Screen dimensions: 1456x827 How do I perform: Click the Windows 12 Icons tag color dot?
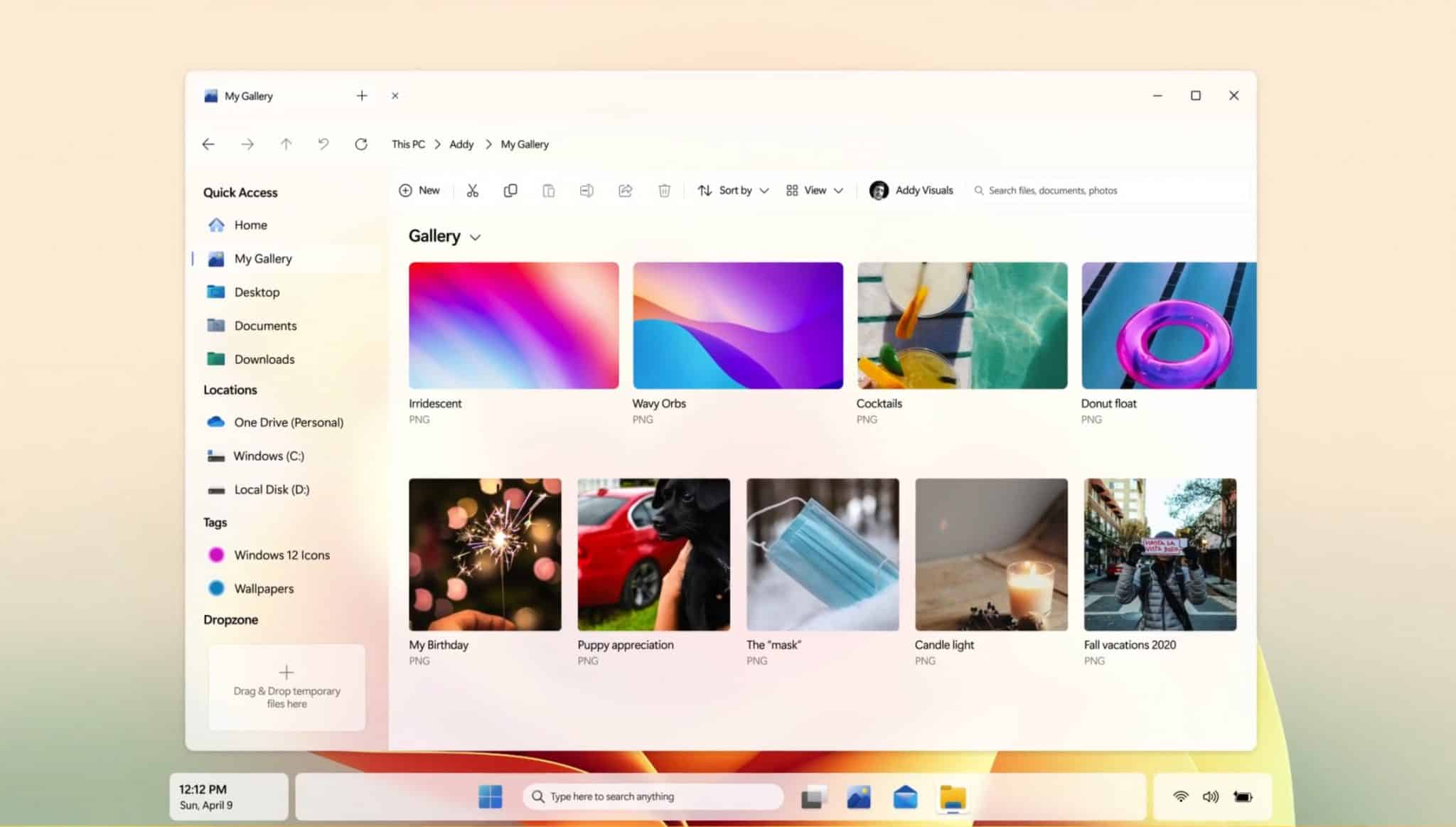pos(216,555)
